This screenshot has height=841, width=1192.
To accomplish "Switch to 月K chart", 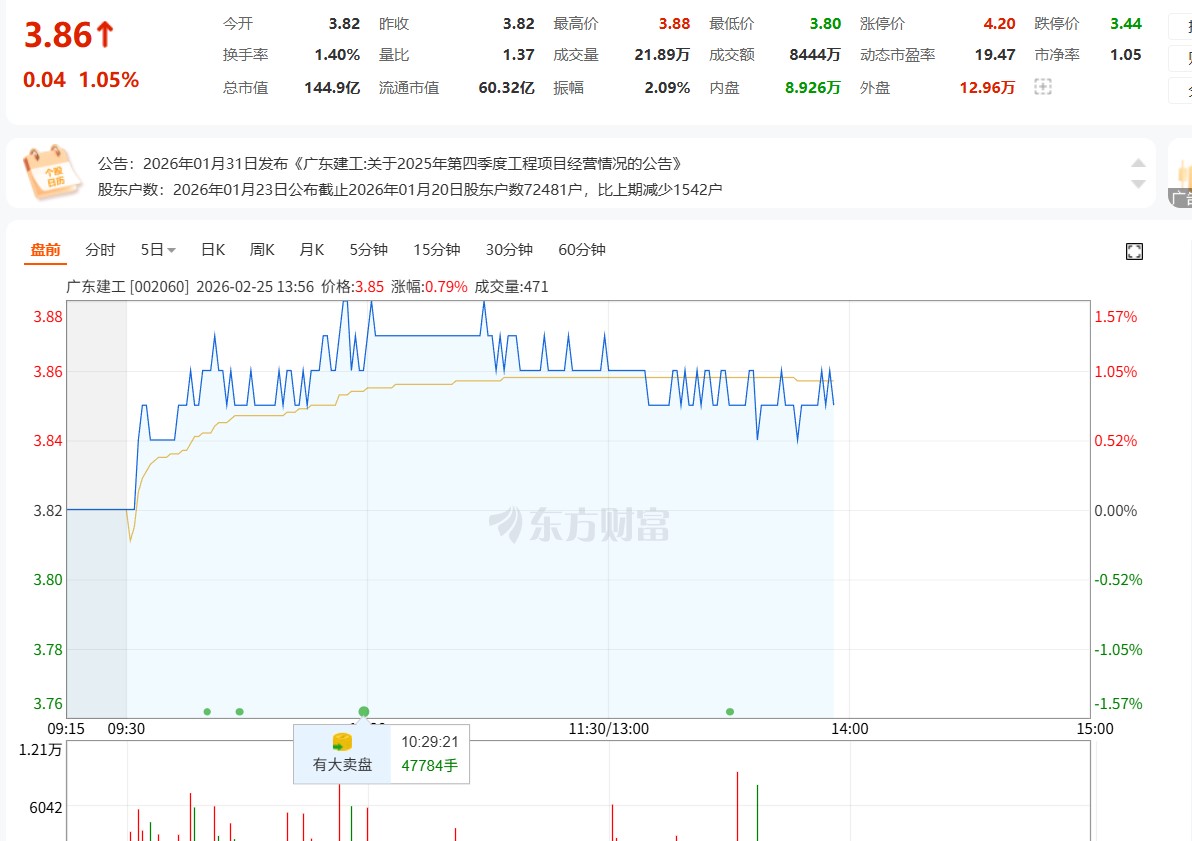I will pyautogui.click(x=312, y=249).
